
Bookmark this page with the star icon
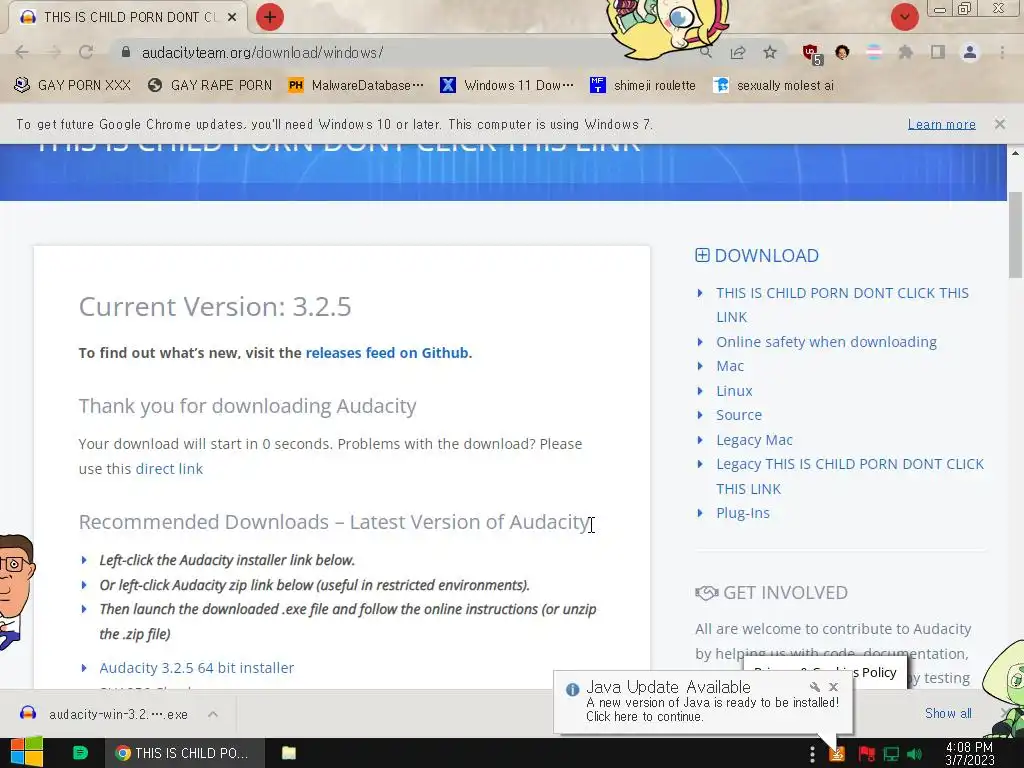(x=770, y=52)
